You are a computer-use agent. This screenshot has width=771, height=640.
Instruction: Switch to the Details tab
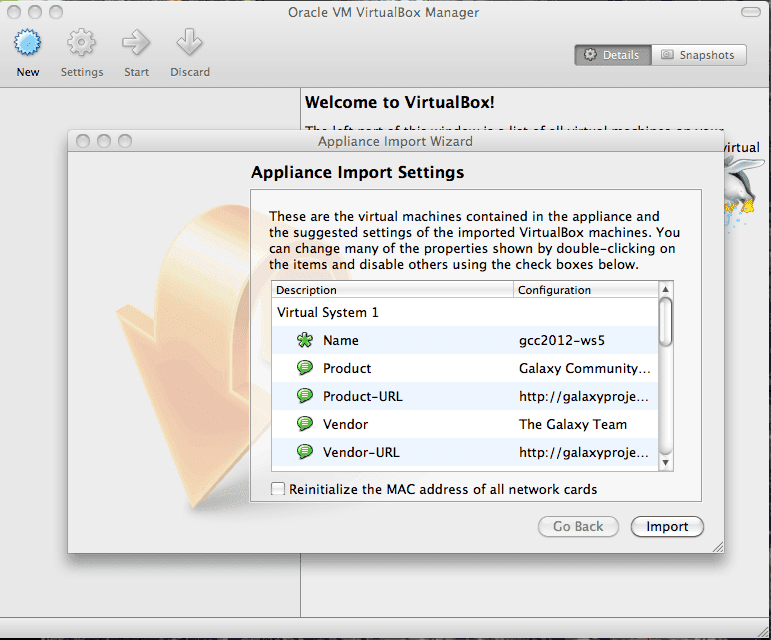[x=612, y=55]
